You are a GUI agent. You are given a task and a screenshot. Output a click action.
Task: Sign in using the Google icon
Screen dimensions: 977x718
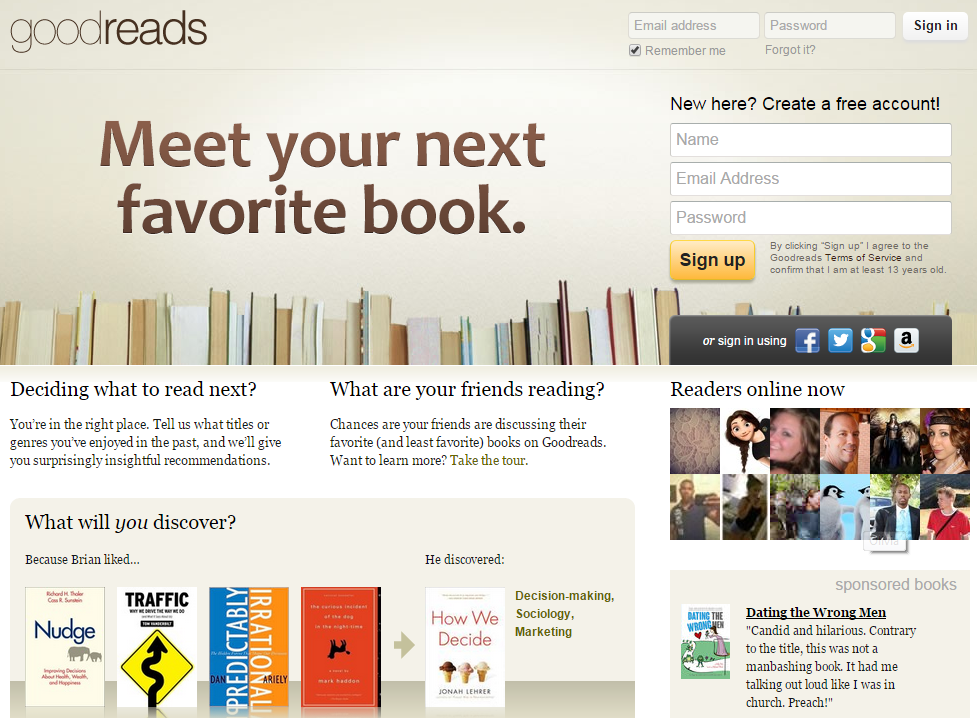click(873, 340)
